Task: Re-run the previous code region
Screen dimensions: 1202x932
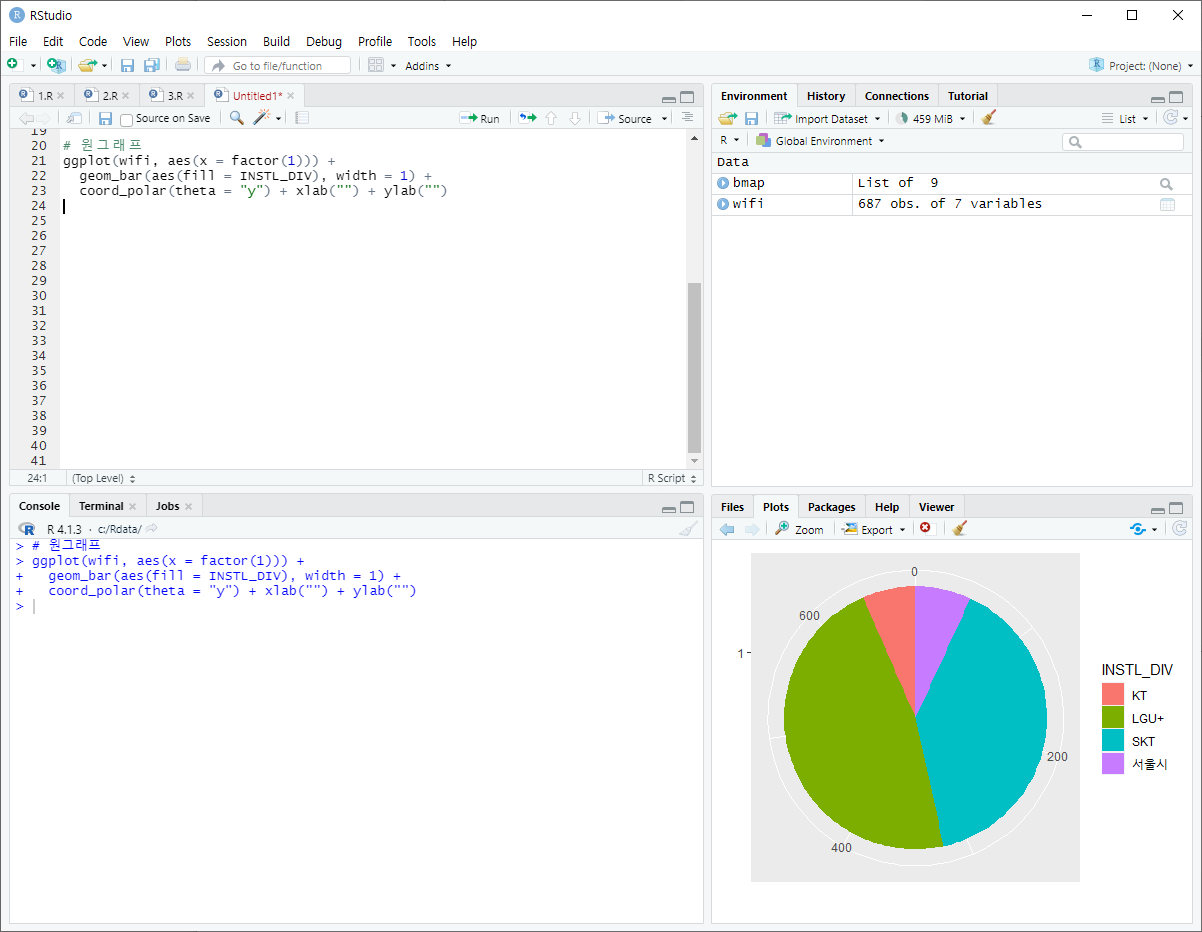Action: coord(527,118)
